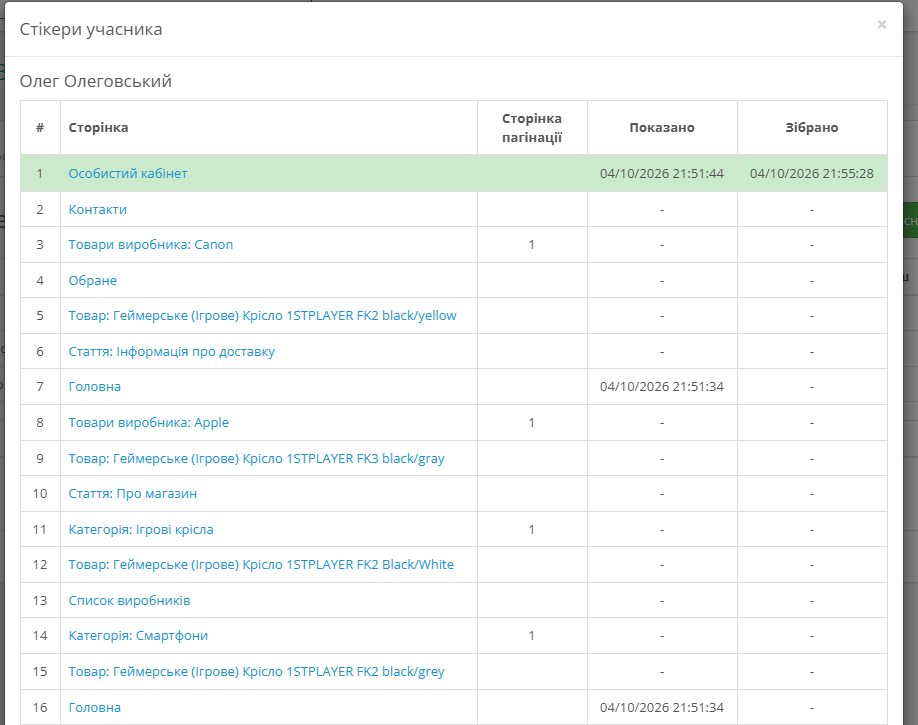Screen dimensions: 918x725
Task: Open the Особистий кабінет link
Action: 128,173
